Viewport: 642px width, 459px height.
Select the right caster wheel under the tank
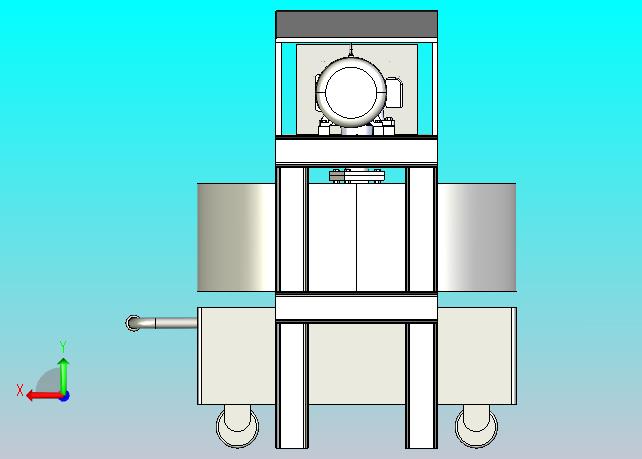477,426
